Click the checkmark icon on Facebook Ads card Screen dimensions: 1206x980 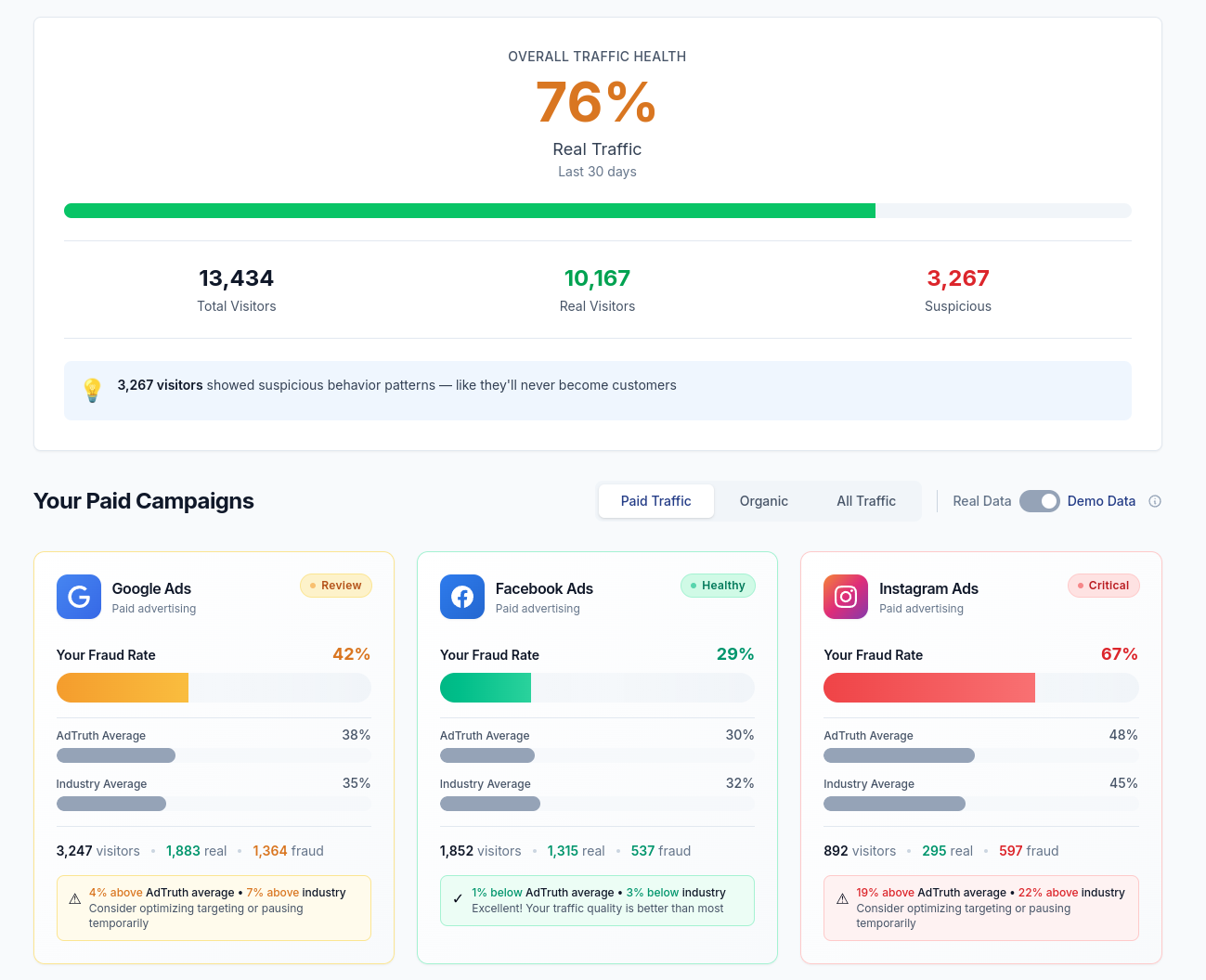click(459, 899)
